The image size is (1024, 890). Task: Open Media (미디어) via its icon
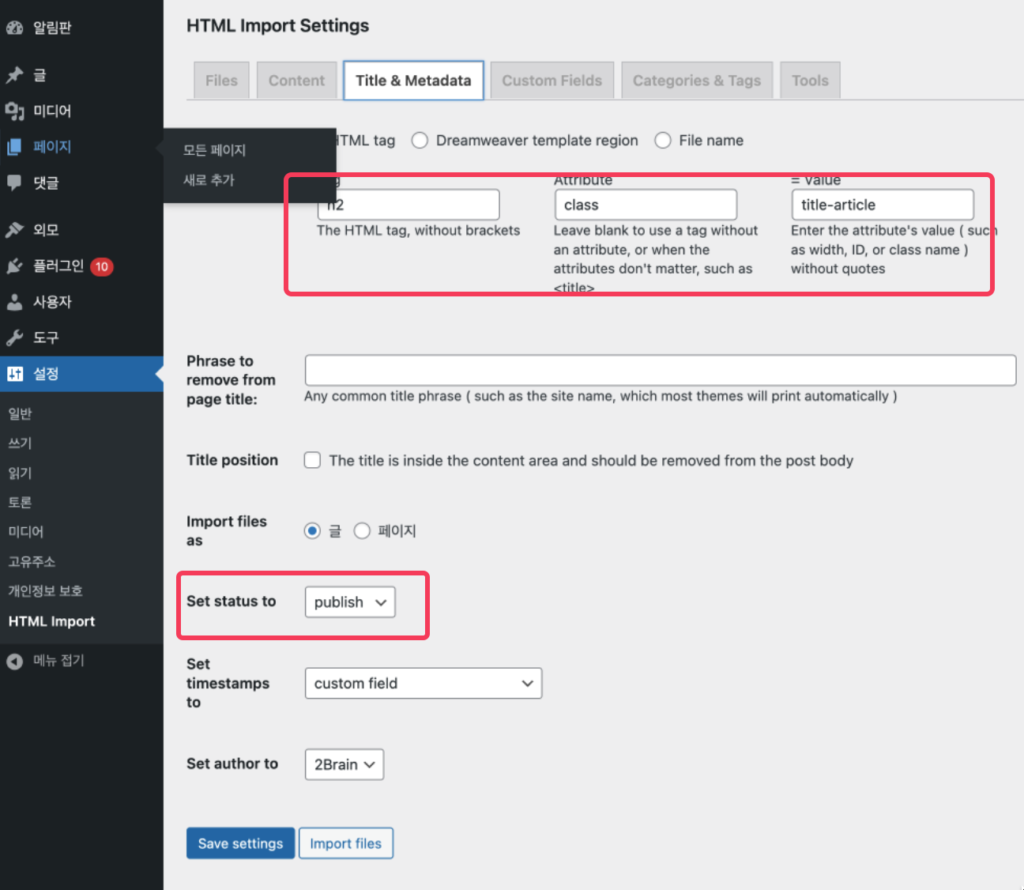pos(14,111)
